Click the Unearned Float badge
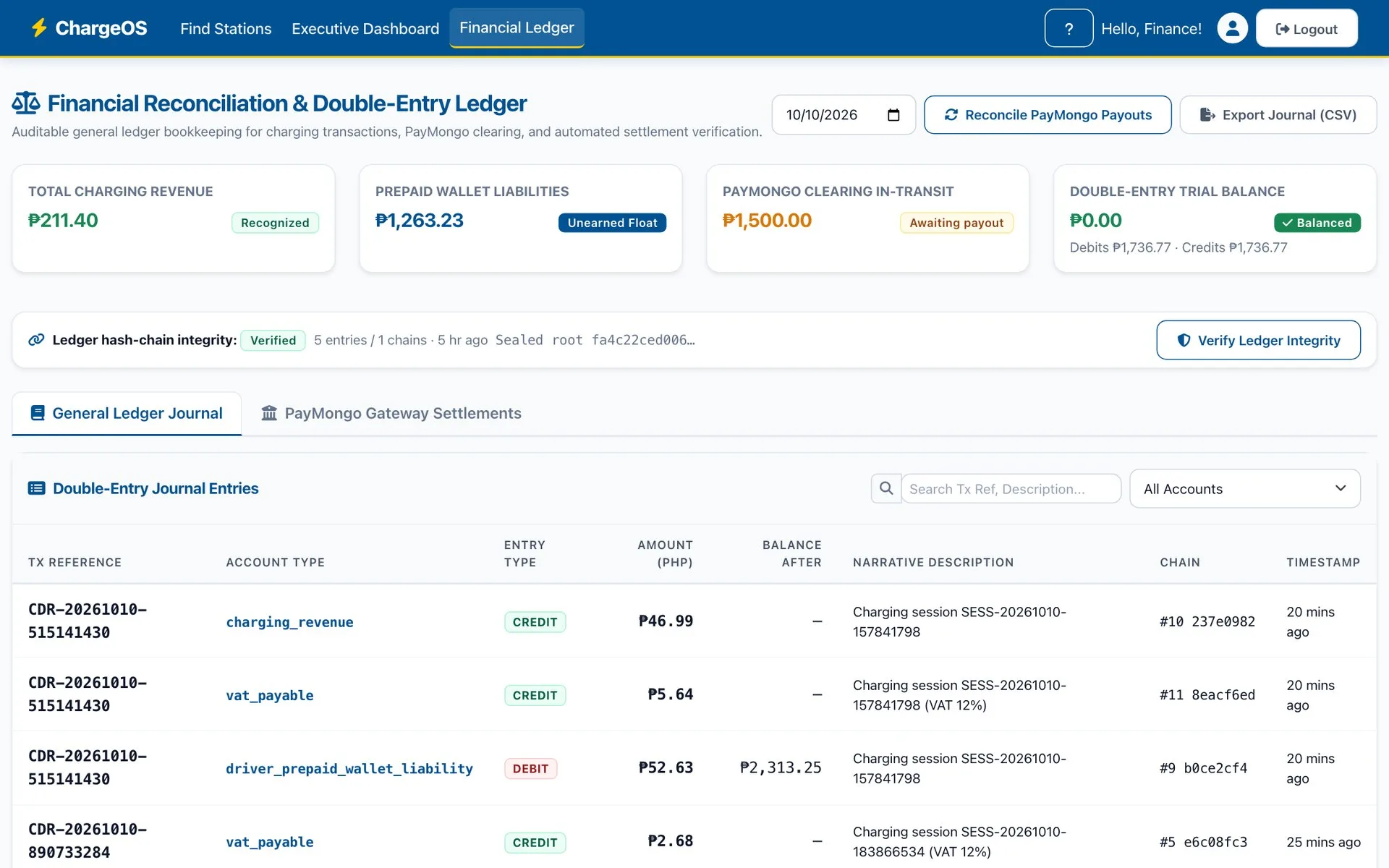The image size is (1389, 868). tap(612, 223)
